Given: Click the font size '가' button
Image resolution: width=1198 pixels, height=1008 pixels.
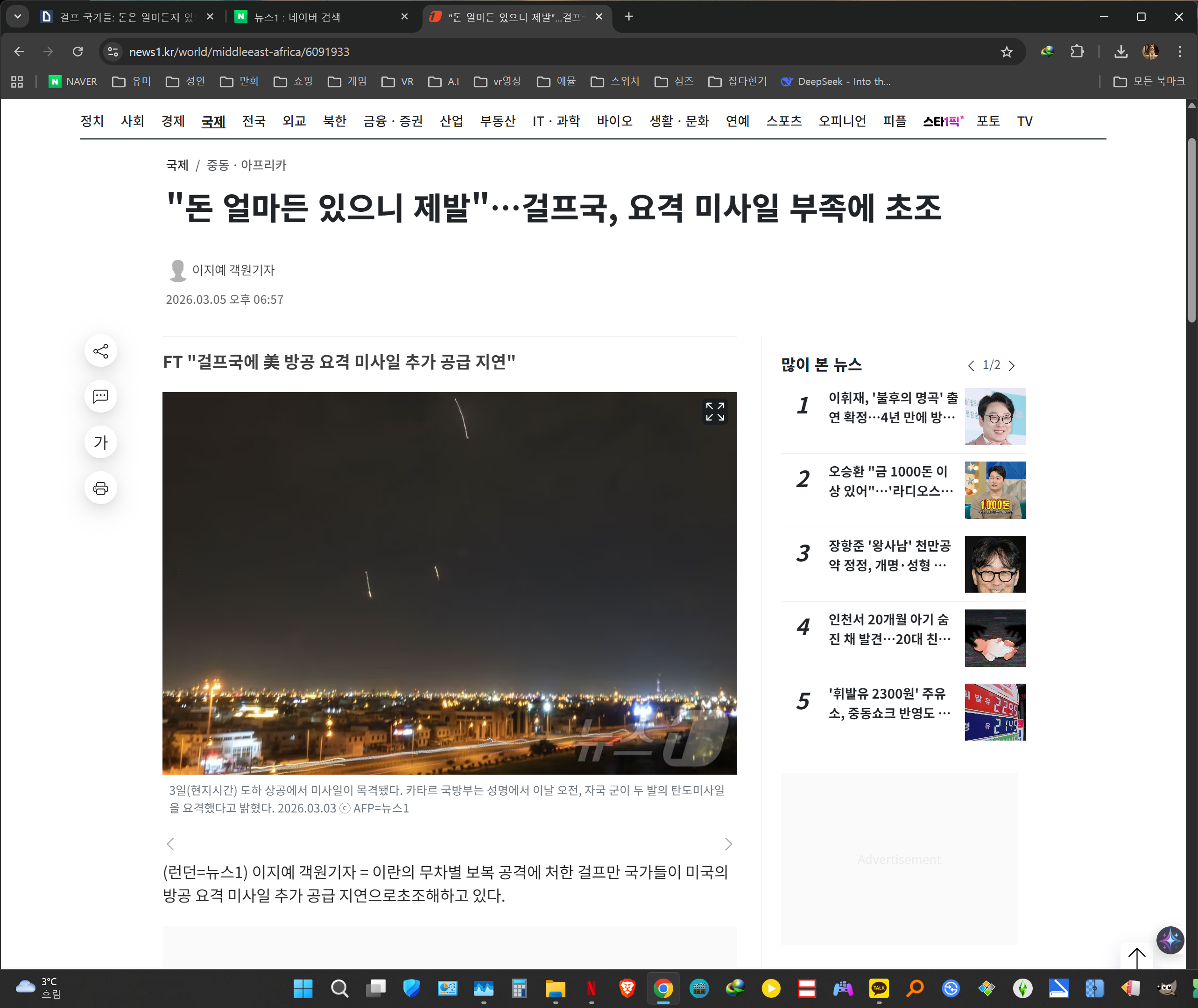Looking at the screenshot, I should click(100, 442).
